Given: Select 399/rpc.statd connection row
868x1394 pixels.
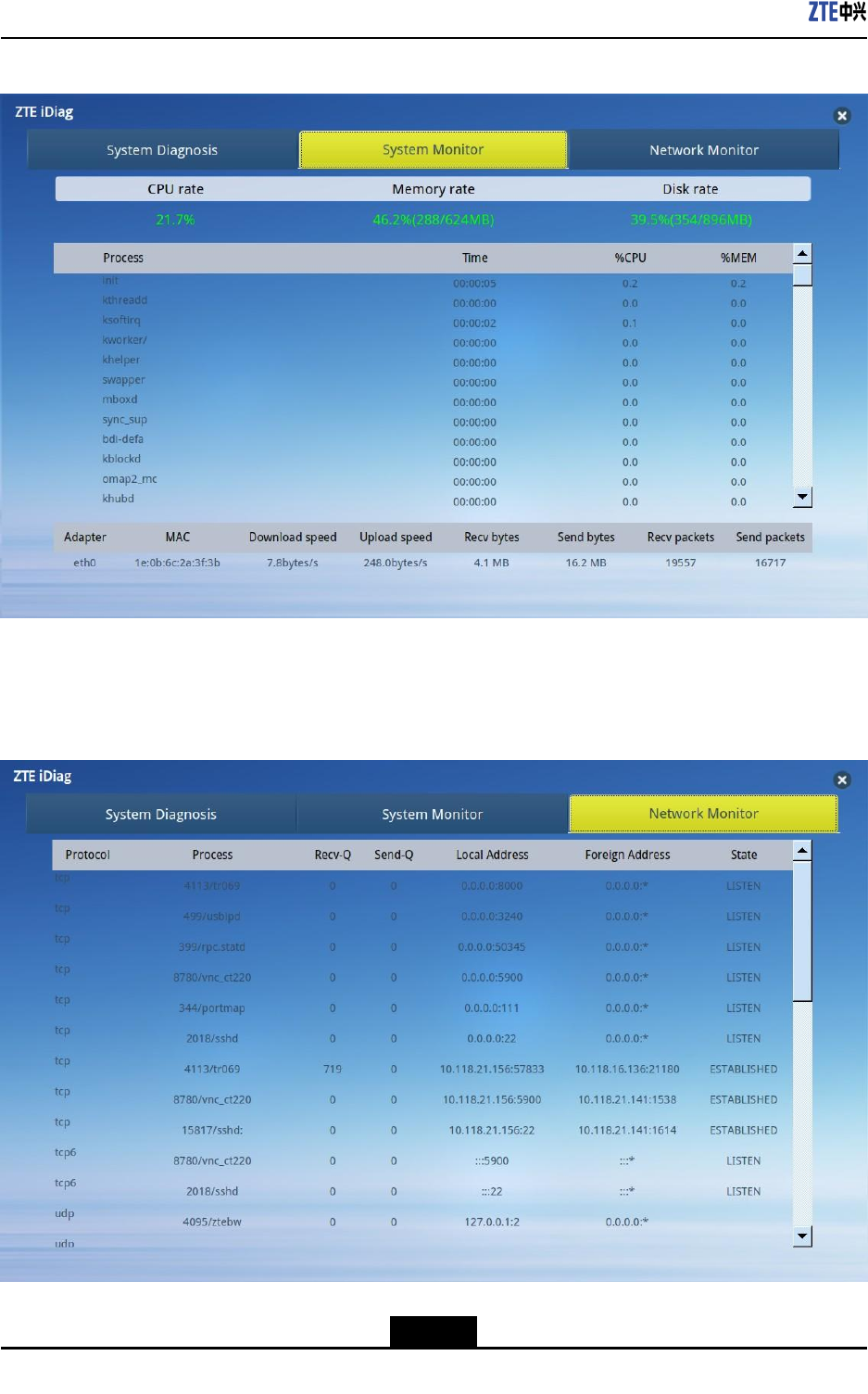Looking at the screenshot, I should [x=423, y=946].
